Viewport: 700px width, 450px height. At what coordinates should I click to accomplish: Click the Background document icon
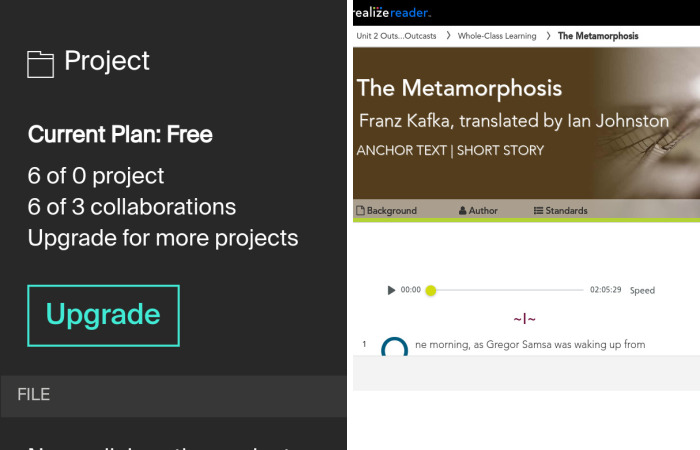tap(361, 211)
